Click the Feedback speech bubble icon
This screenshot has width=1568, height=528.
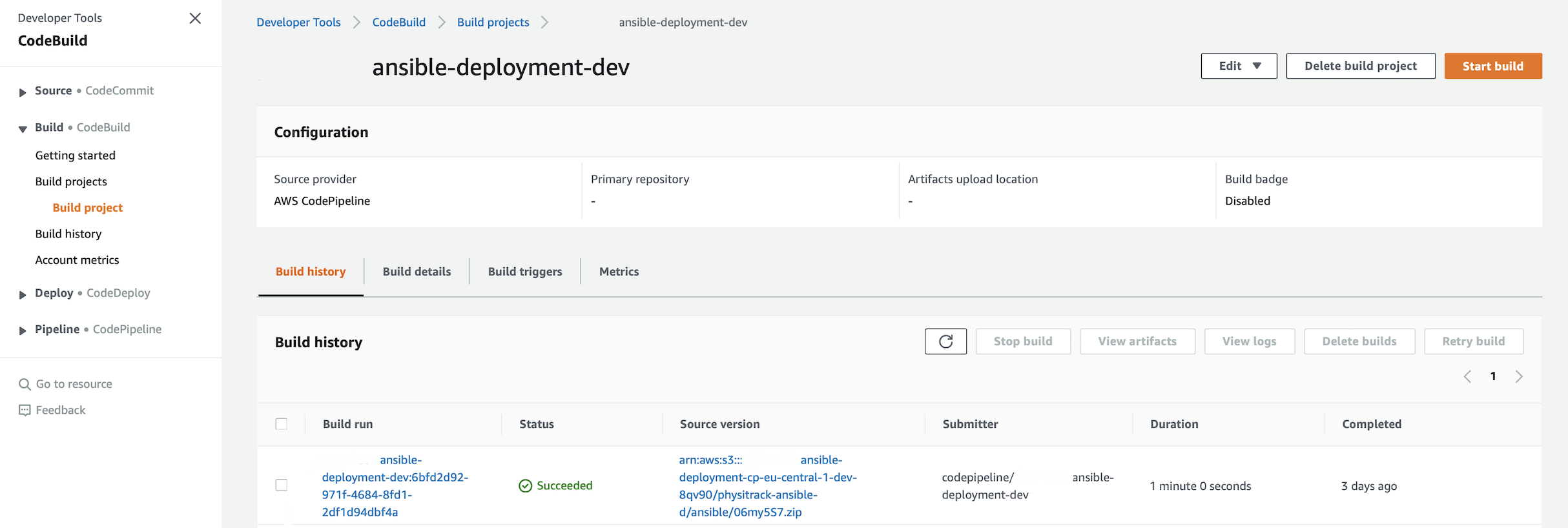point(25,411)
